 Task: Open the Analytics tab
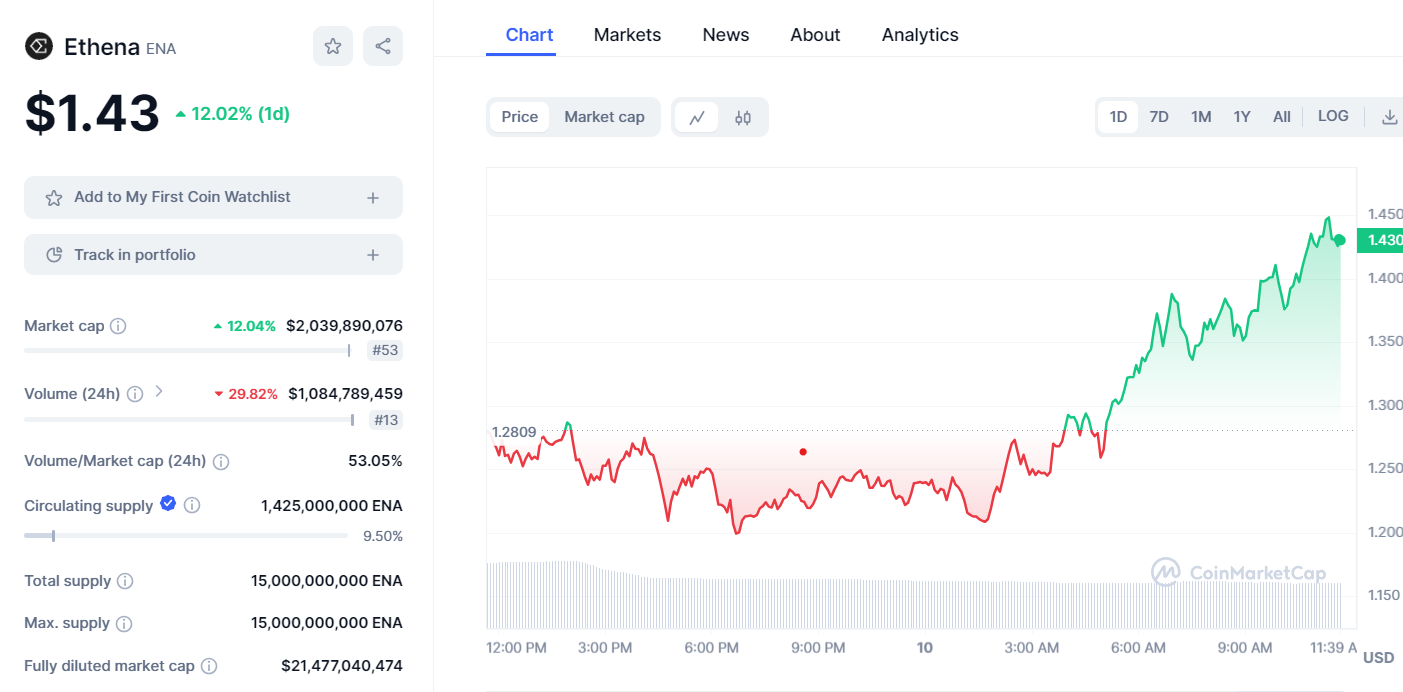(x=920, y=35)
